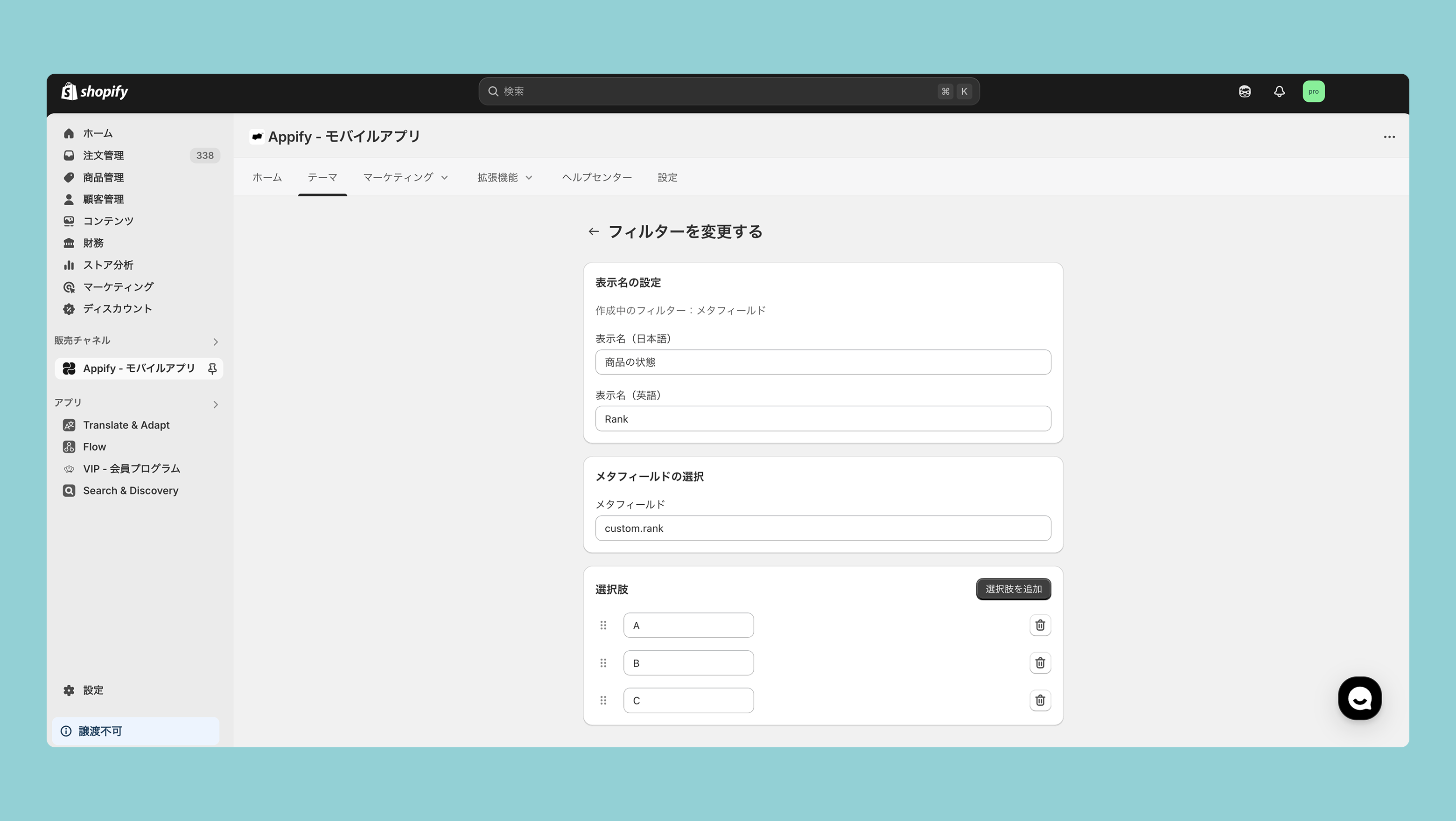Open the three-dot menu in the app header

pyautogui.click(x=1389, y=137)
